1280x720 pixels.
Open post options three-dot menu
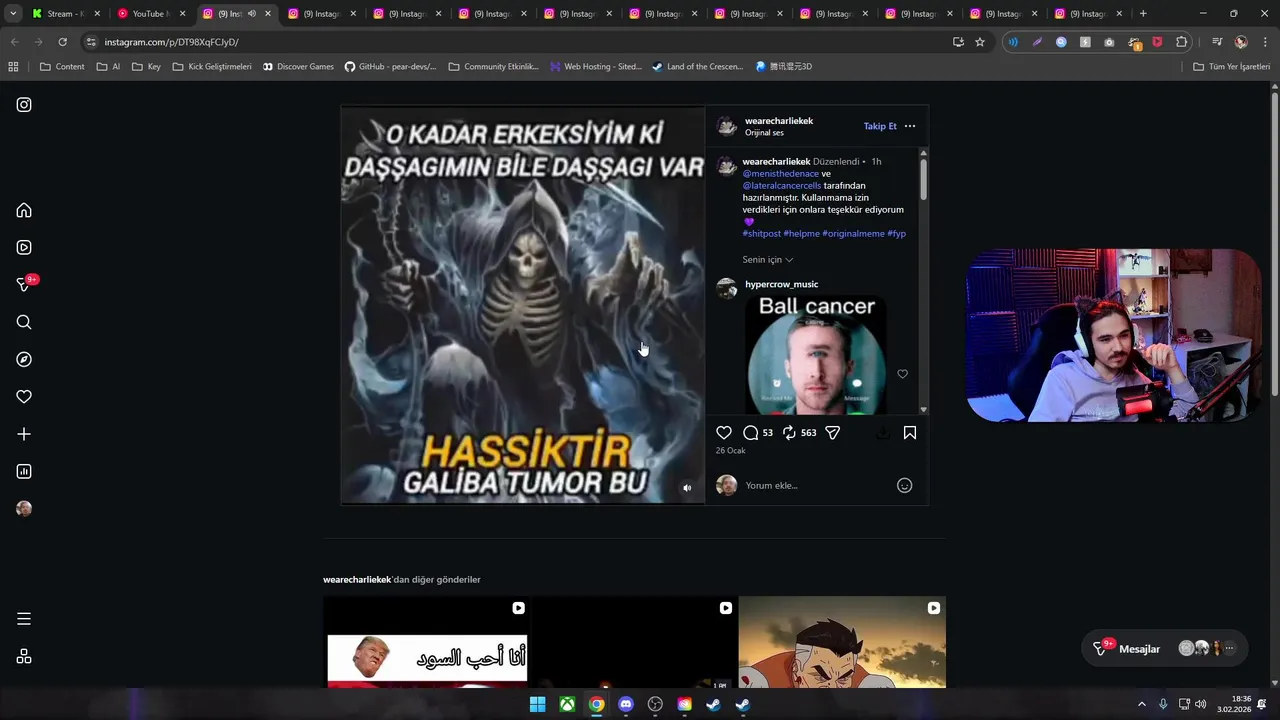tap(909, 126)
